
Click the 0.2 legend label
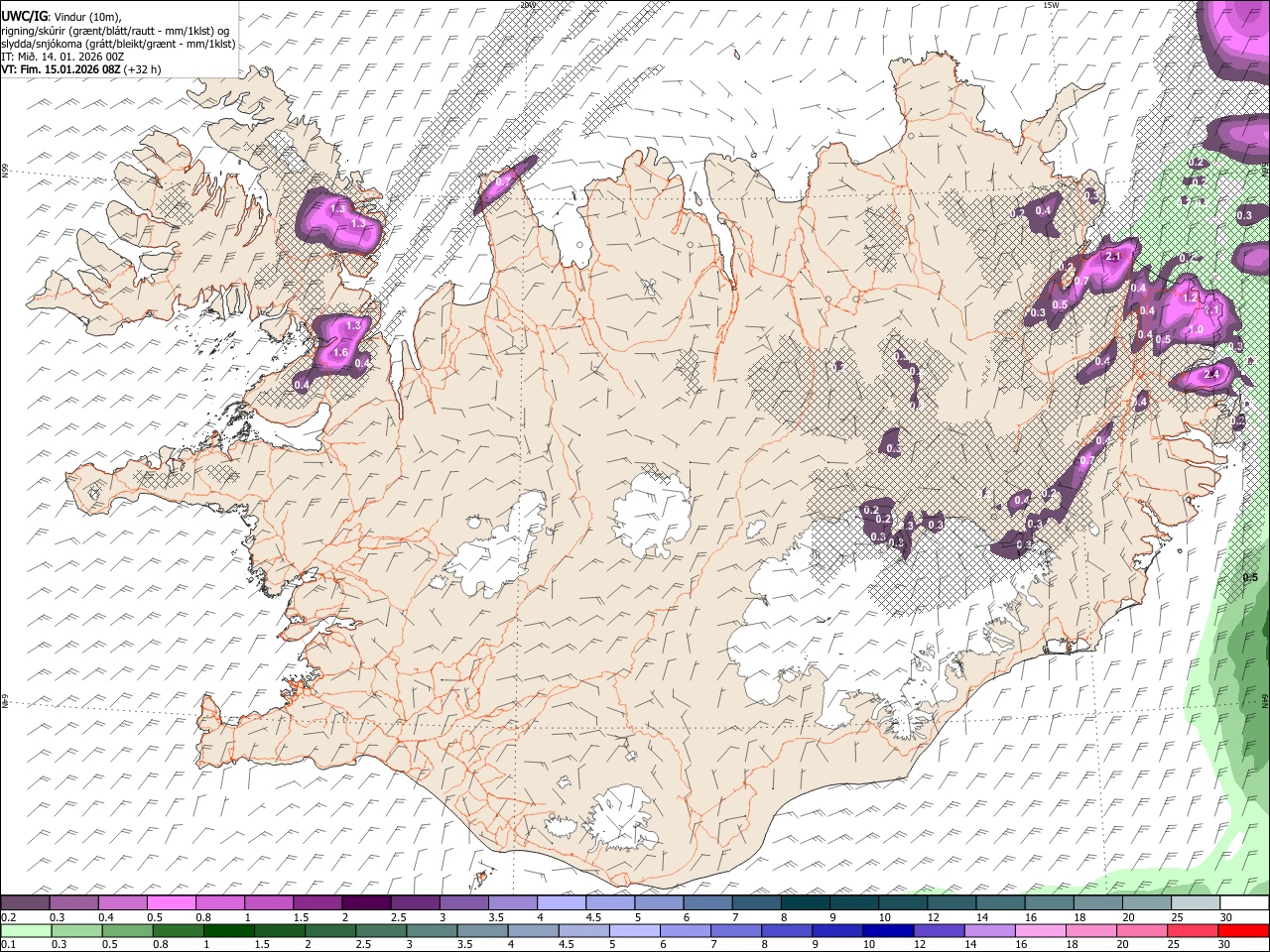(8, 917)
